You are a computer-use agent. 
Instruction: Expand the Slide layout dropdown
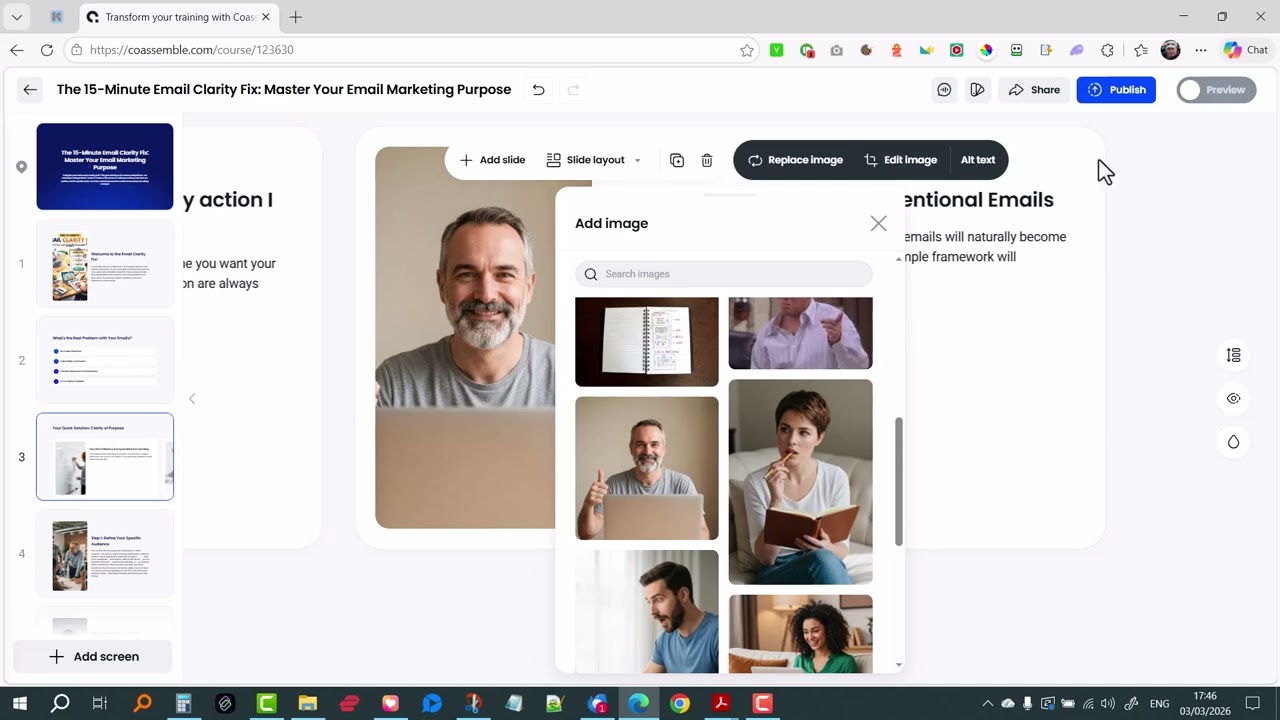(x=594, y=160)
